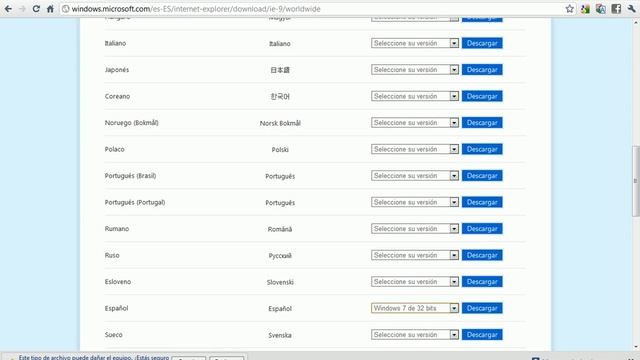The width and height of the screenshot is (640, 360).
Task: Select the Slovenski native name
Action: coord(280,282)
